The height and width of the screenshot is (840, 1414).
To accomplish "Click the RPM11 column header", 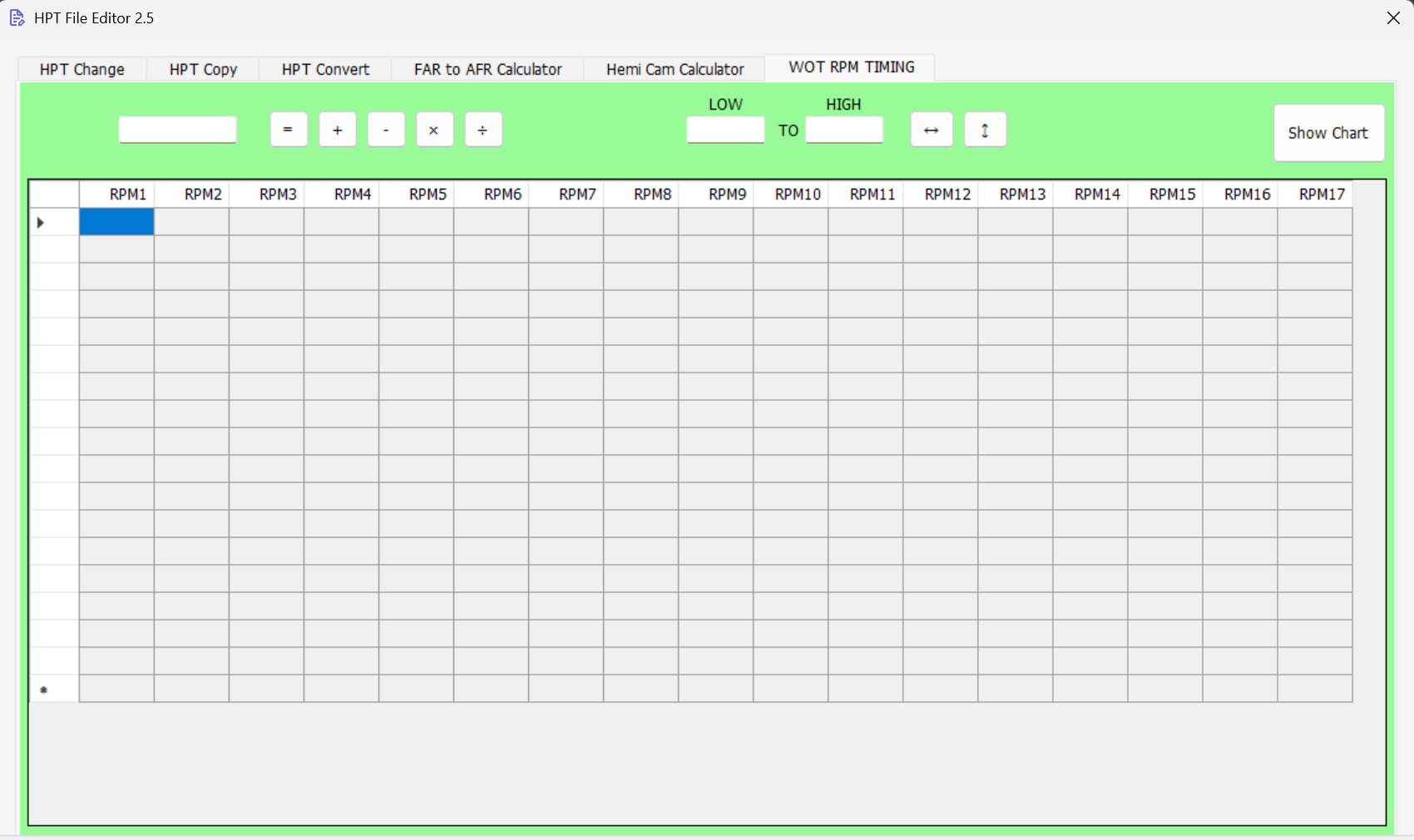I will (x=865, y=194).
